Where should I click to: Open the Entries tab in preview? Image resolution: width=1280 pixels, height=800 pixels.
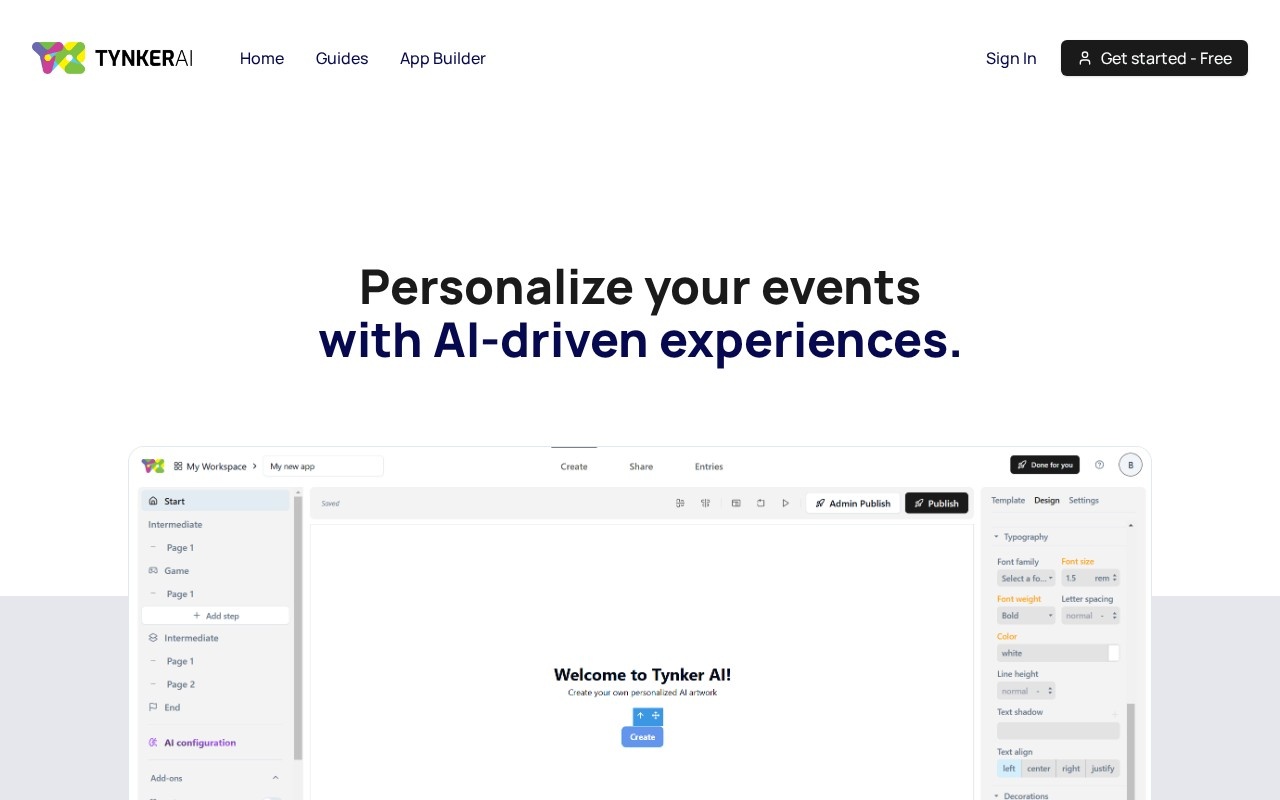(x=709, y=466)
